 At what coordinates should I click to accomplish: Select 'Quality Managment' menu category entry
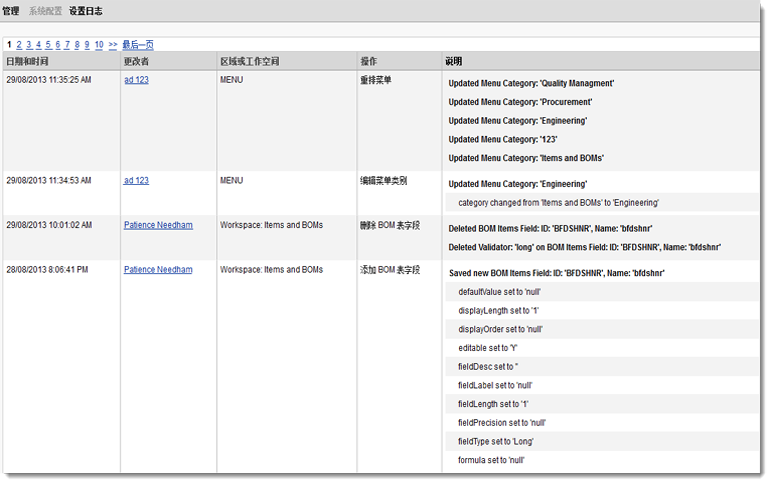tap(531, 83)
